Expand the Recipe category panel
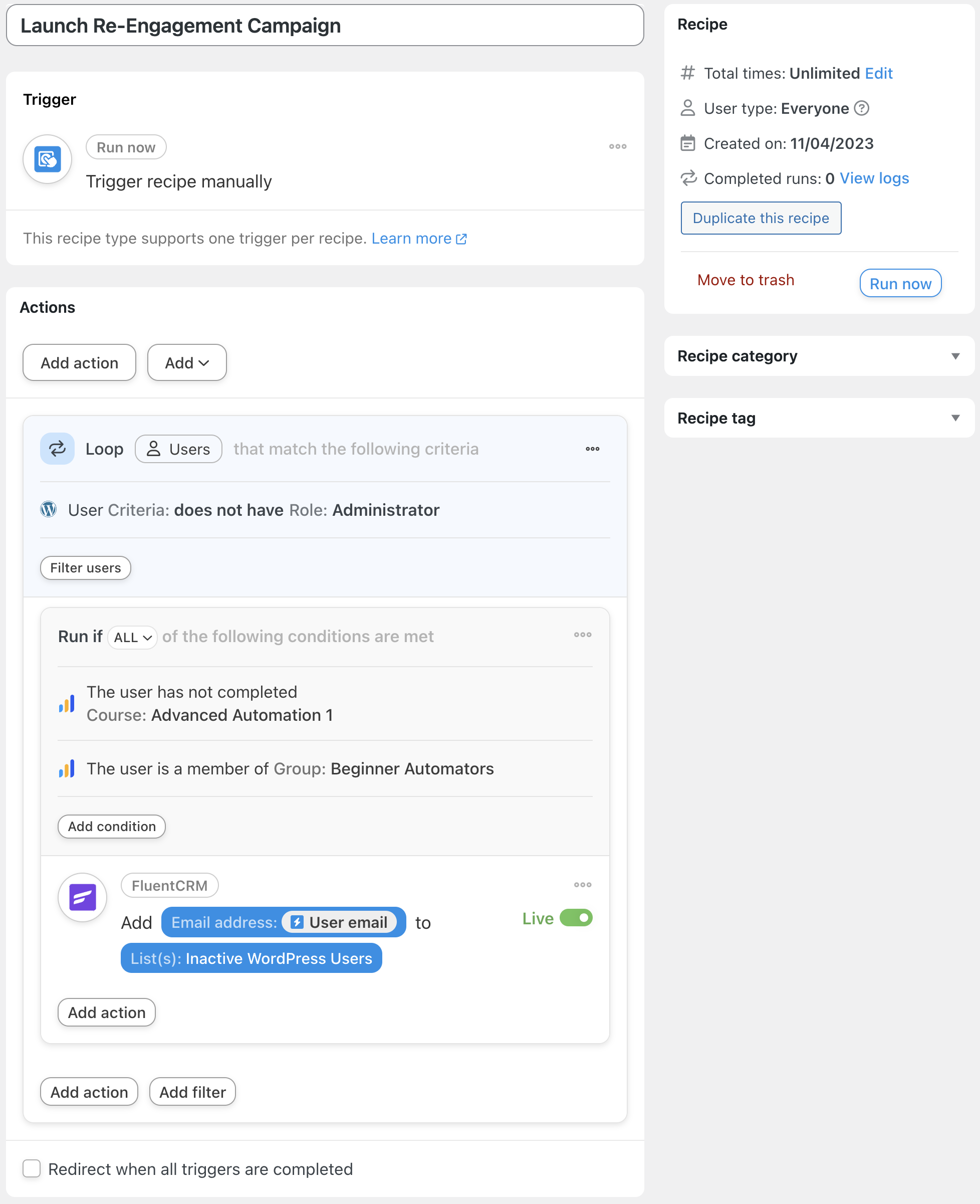 (819, 356)
